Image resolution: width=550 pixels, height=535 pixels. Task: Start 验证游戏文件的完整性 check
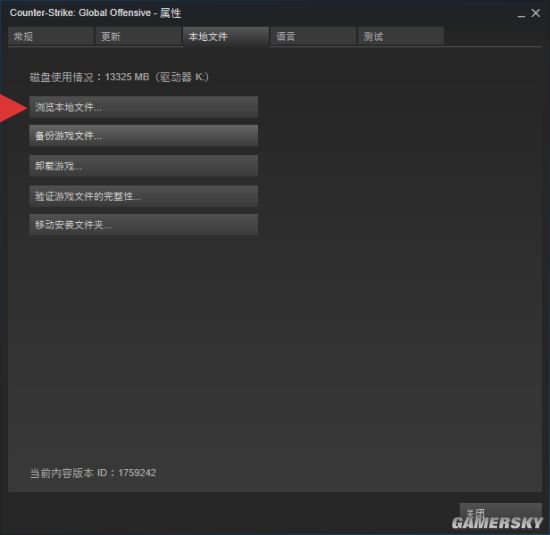click(x=143, y=196)
